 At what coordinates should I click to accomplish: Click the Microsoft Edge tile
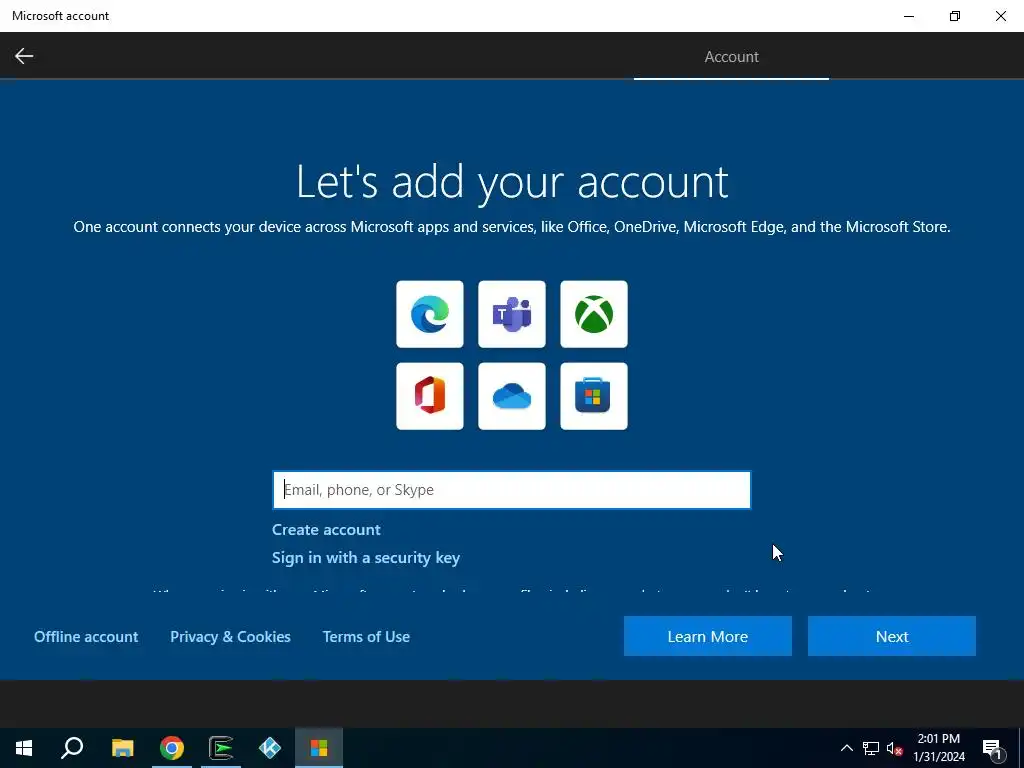[430, 314]
